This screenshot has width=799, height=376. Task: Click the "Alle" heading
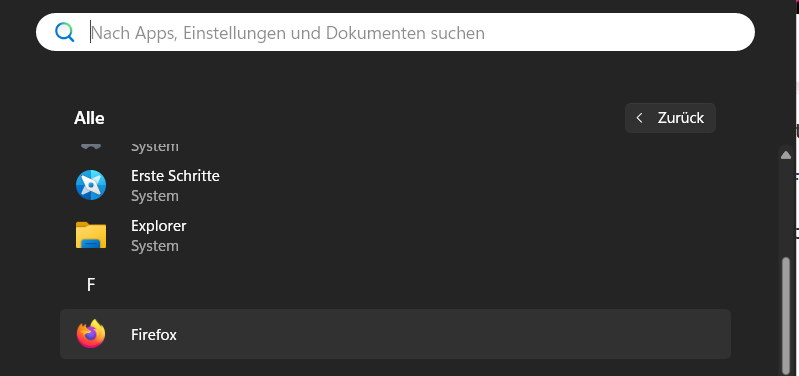click(89, 118)
